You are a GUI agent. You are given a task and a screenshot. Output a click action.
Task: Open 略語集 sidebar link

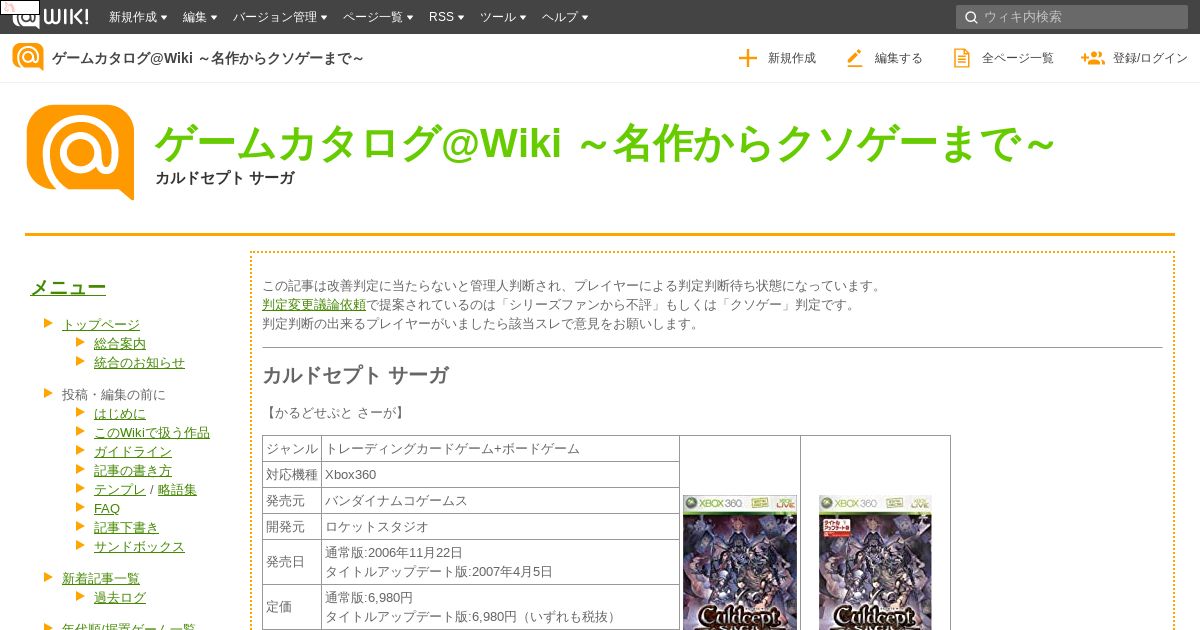(x=177, y=489)
